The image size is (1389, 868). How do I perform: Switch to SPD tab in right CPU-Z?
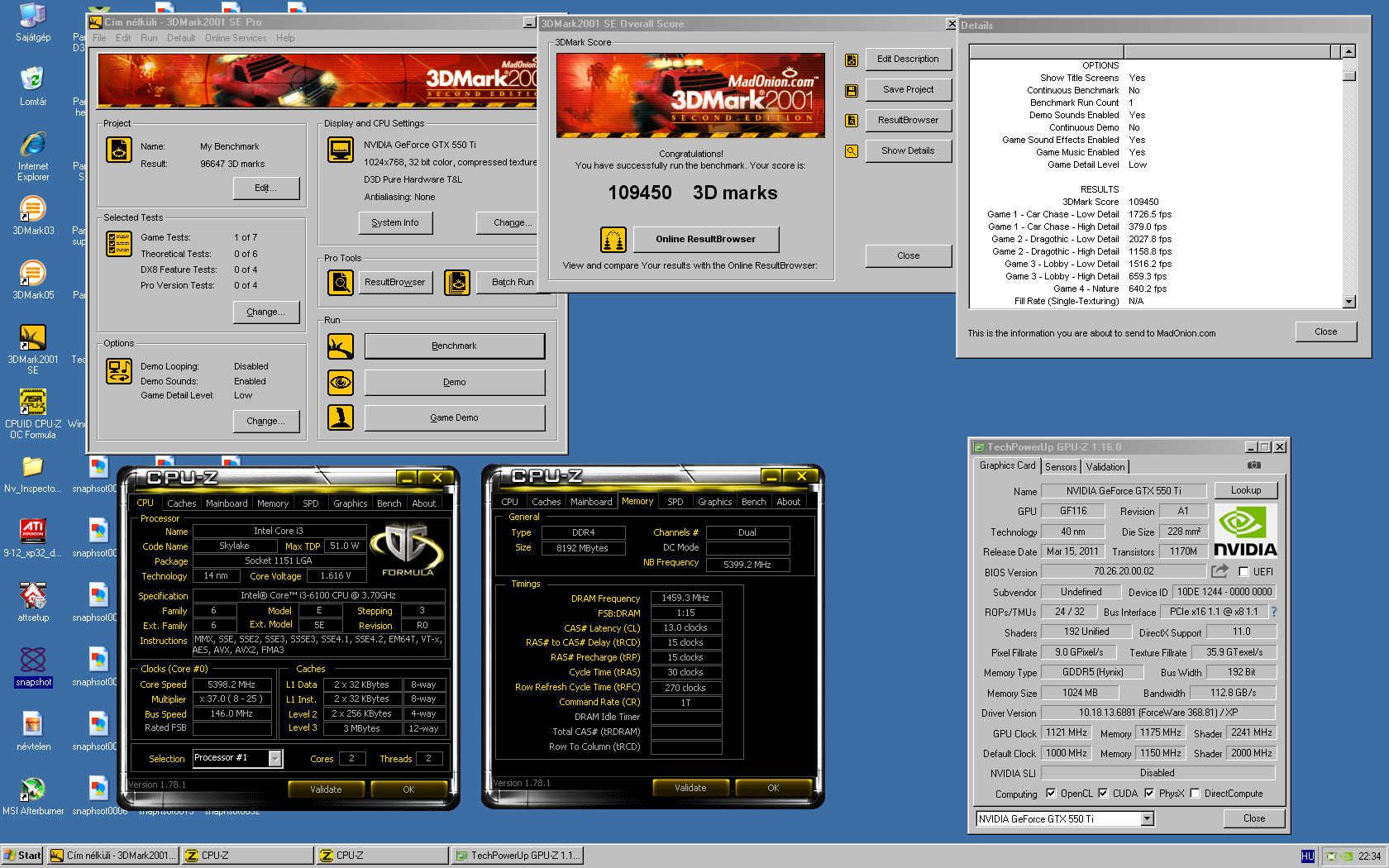[675, 502]
